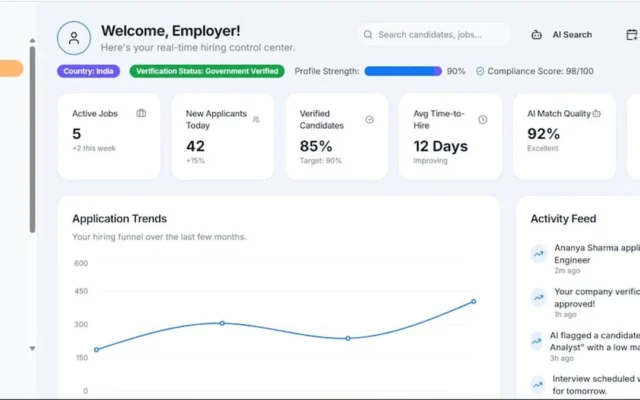Click Government Verified status badge
This screenshot has width=640, height=400.
coord(207,71)
